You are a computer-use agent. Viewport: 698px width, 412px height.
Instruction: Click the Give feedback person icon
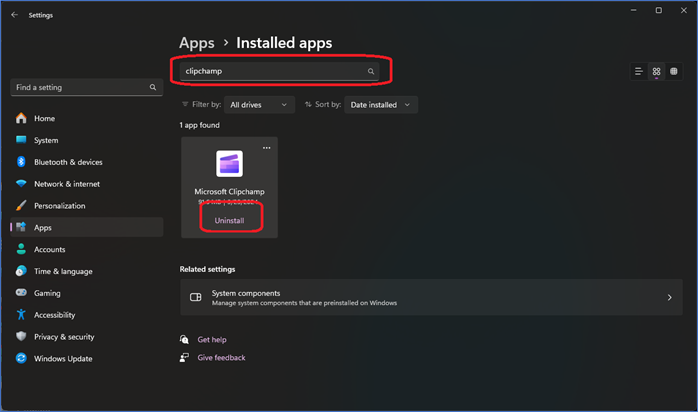click(184, 357)
